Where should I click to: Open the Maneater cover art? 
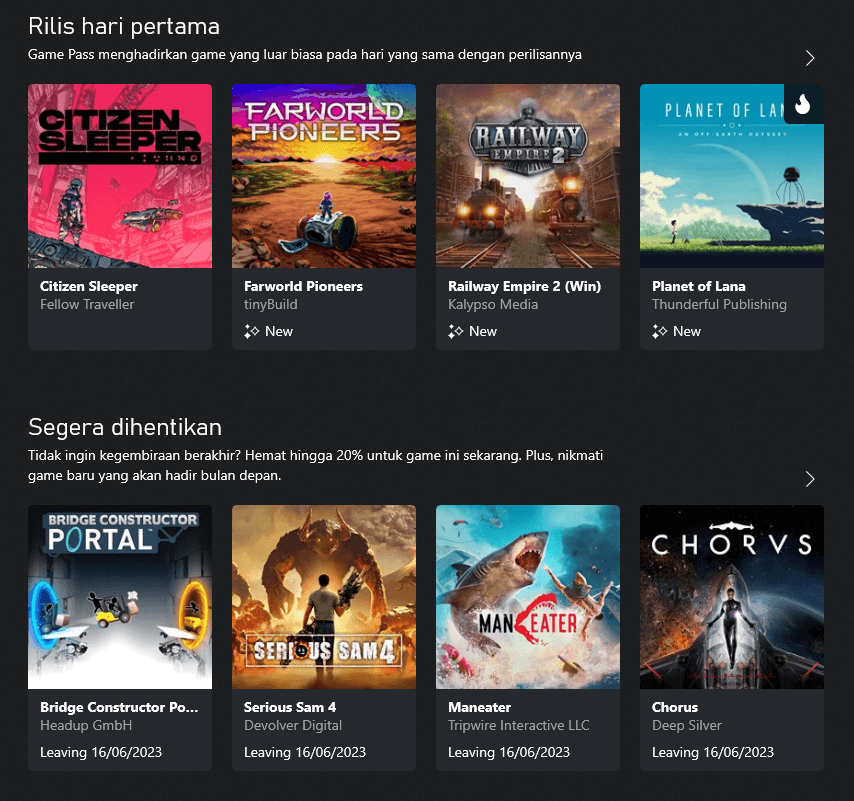tap(528, 597)
